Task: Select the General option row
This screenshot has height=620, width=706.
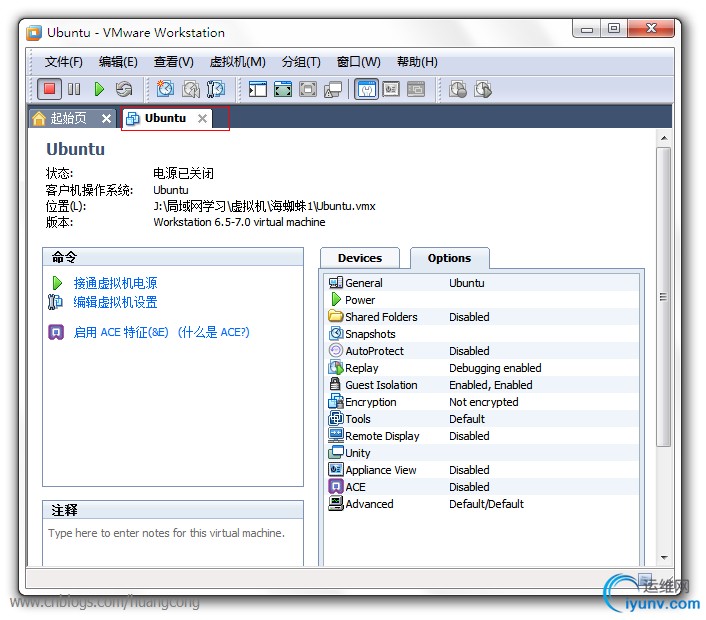Action: click(481, 283)
